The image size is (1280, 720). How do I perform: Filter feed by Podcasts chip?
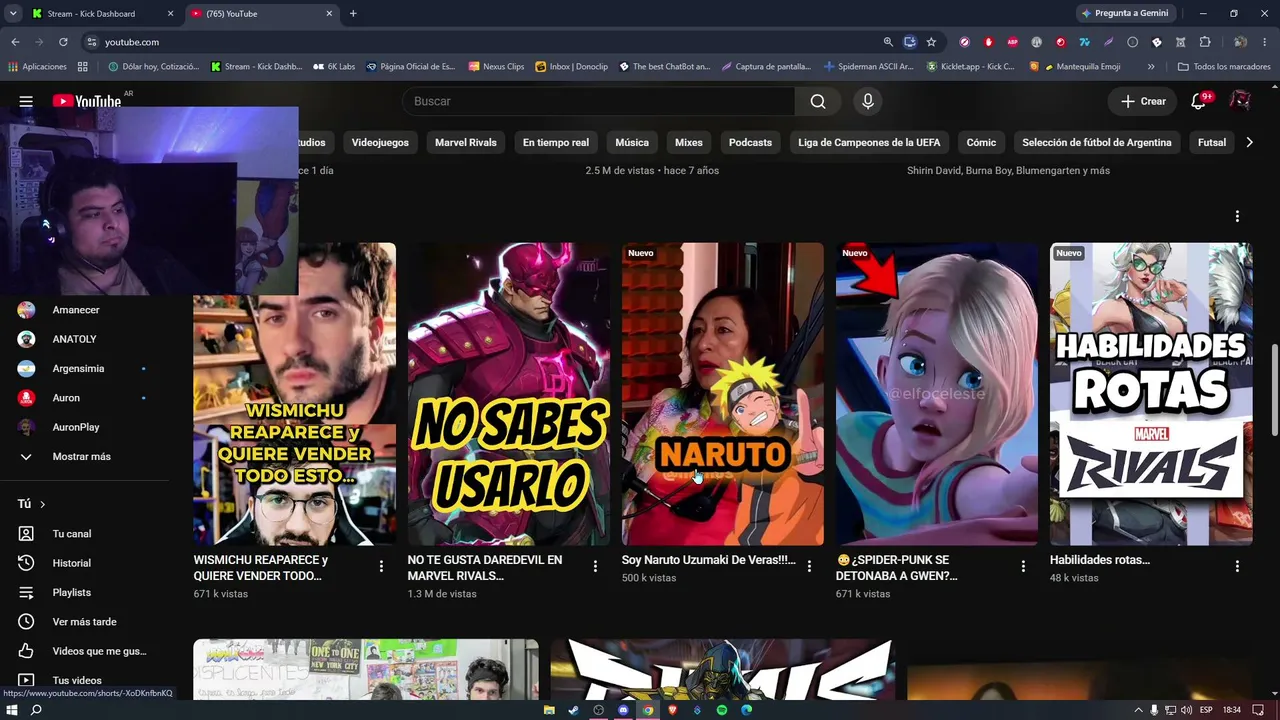(x=750, y=142)
